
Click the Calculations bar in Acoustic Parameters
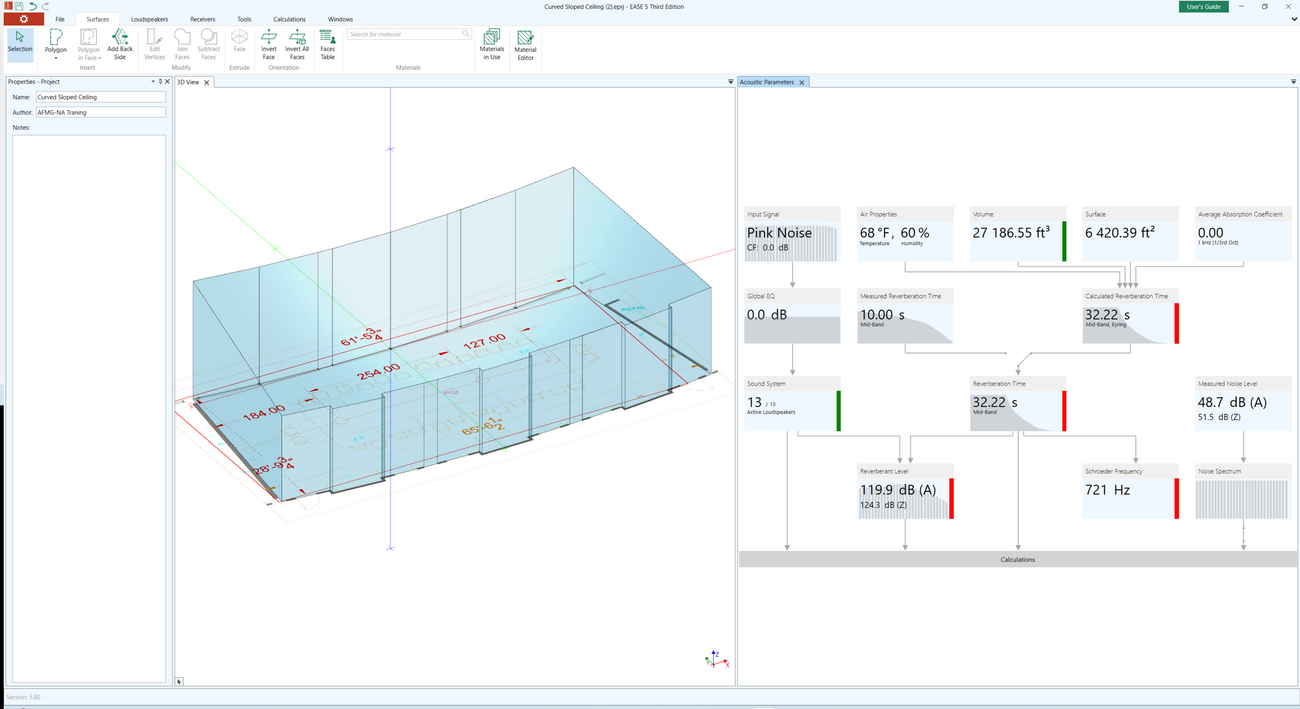pyautogui.click(x=1017, y=560)
